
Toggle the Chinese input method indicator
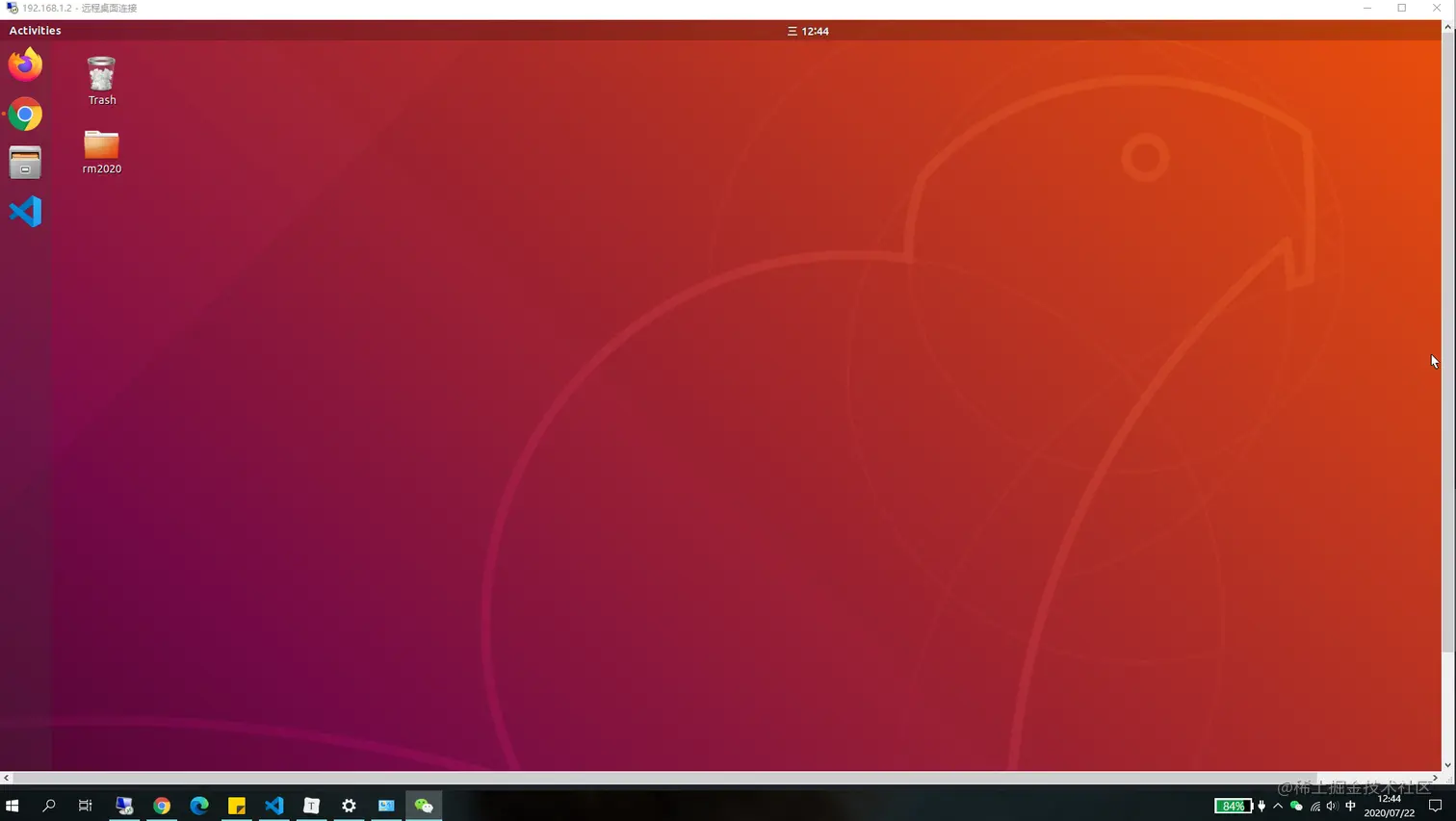coord(1350,806)
